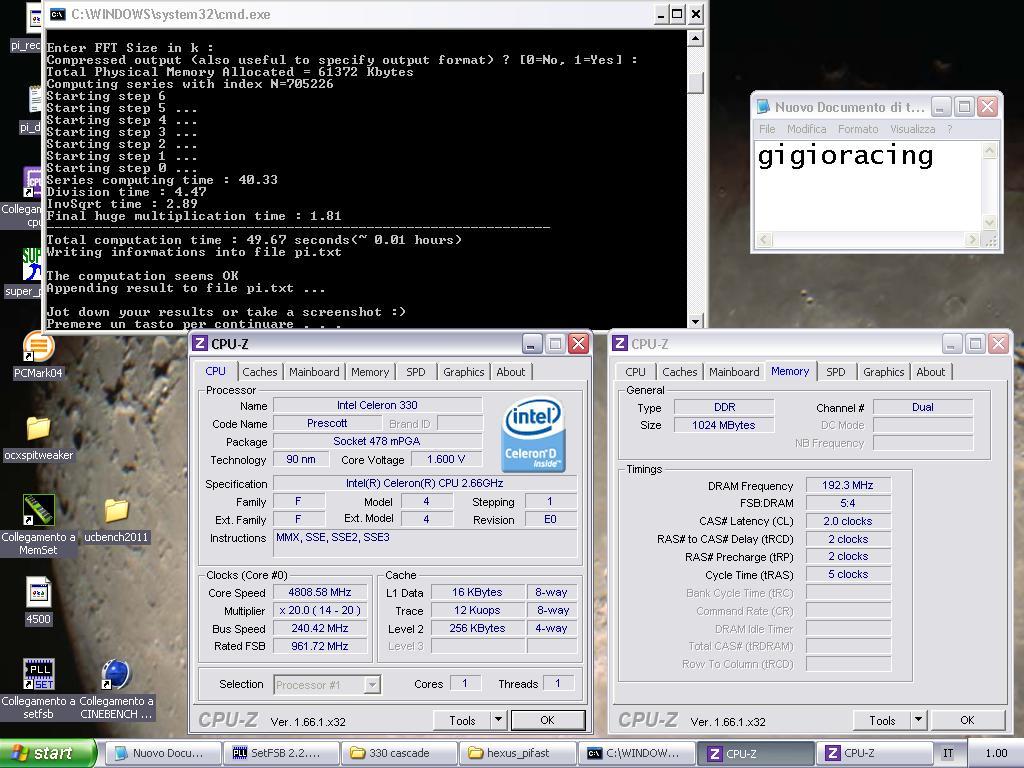Image resolution: width=1024 pixels, height=768 pixels.
Task: Switch to CPU tab in right CPU-Z window
Action: (x=635, y=372)
